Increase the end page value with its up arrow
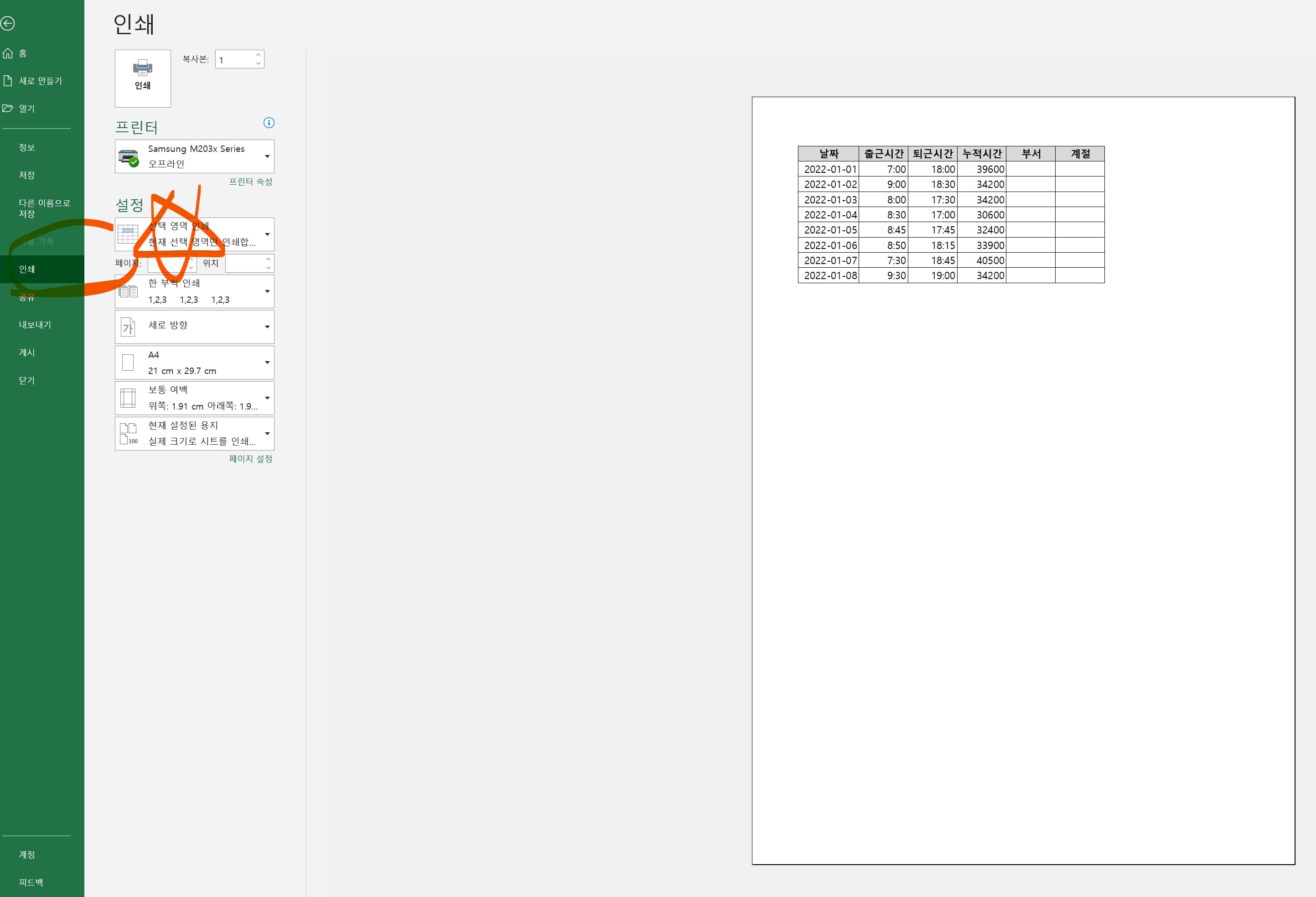 pos(269,259)
